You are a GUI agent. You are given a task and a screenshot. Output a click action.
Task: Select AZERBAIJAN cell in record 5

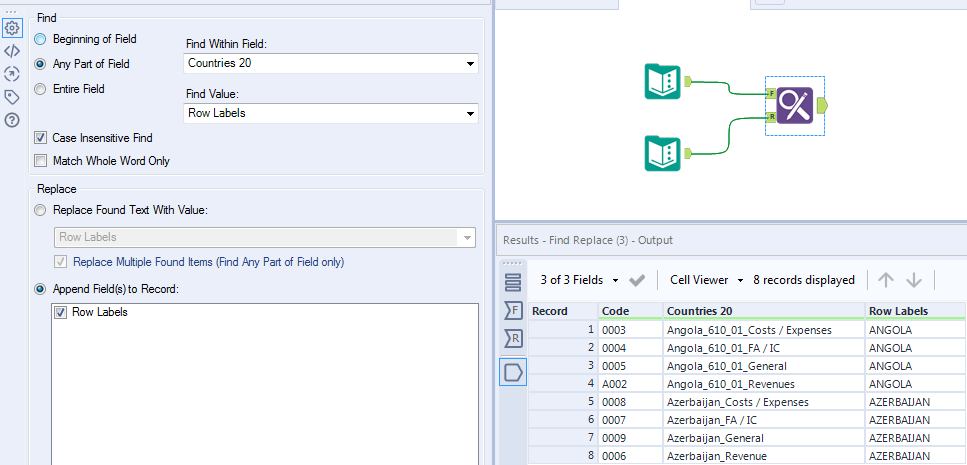pos(915,402)
